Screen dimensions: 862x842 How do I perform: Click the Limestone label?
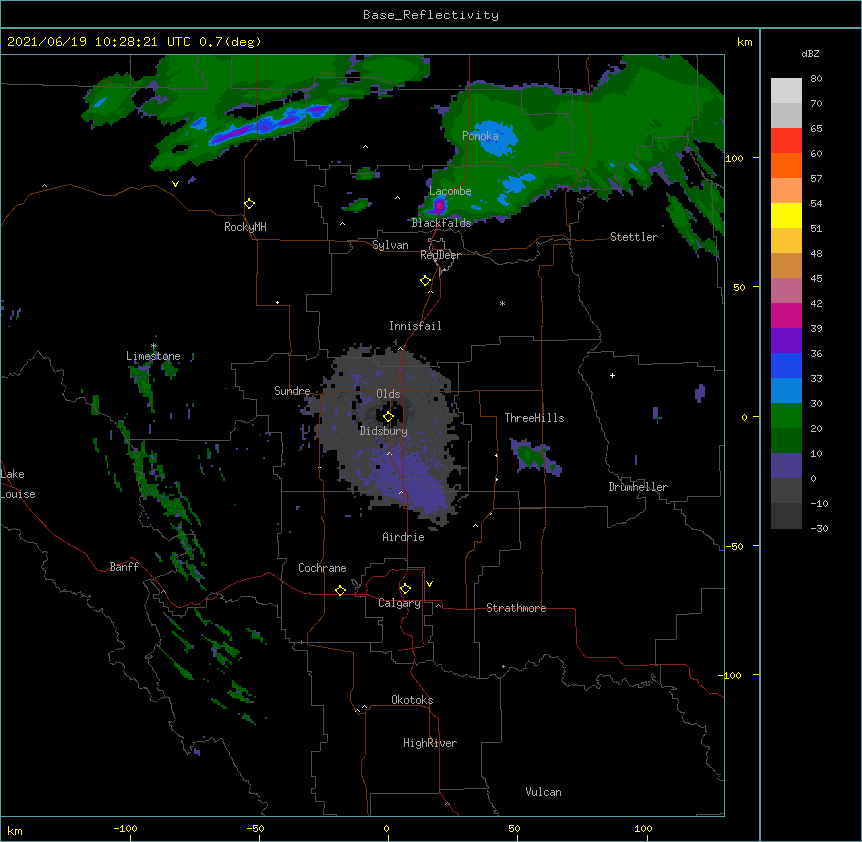coord(153,356)
